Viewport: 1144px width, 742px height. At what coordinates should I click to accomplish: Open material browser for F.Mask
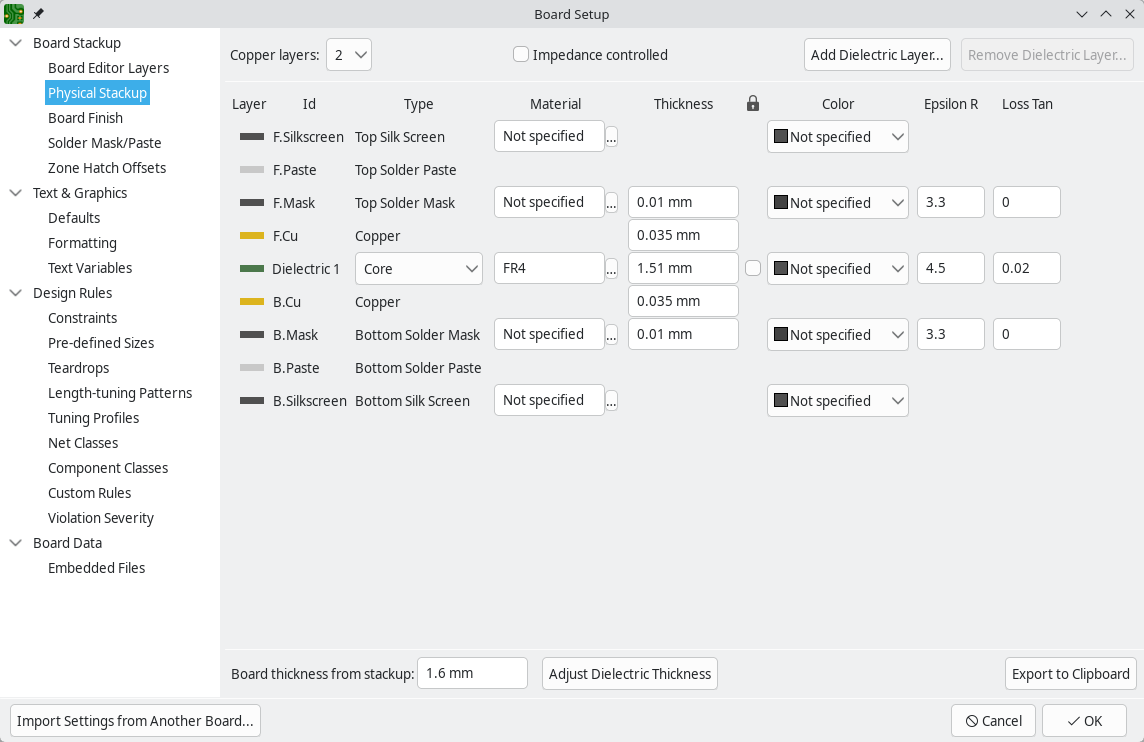(611, 203)
